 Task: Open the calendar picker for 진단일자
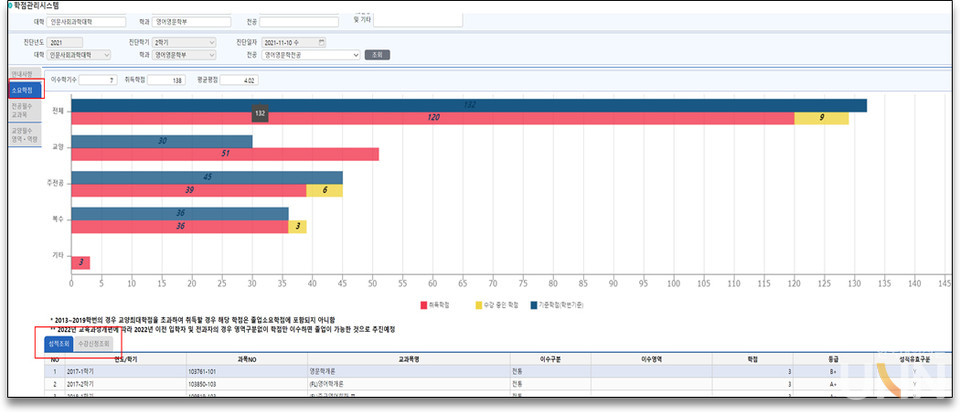(x=321, y=42)
